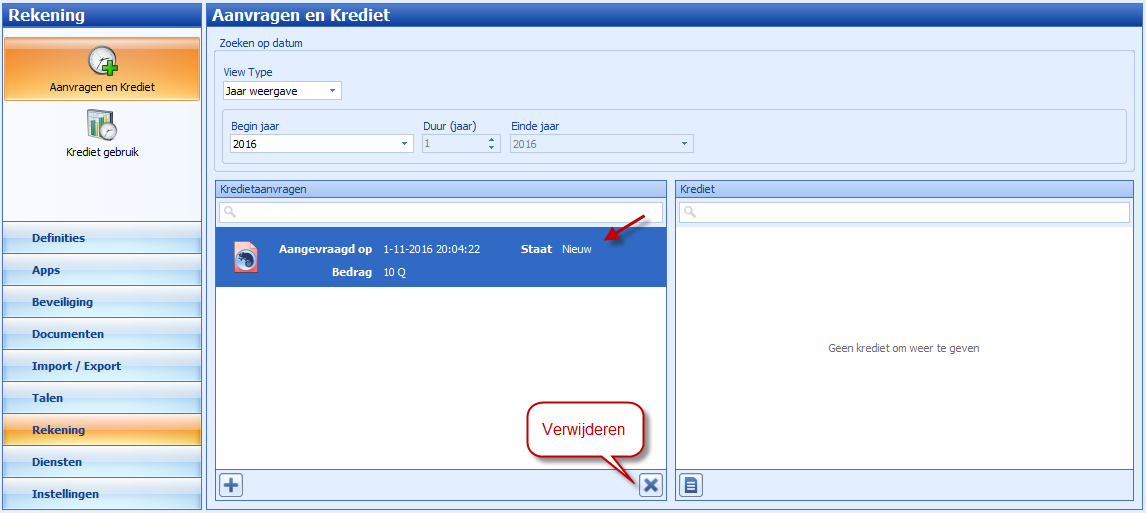Open the View Type dropdown
Image resolution: width=1146 pixels, height=513 pixels.
tap(332, 91)
